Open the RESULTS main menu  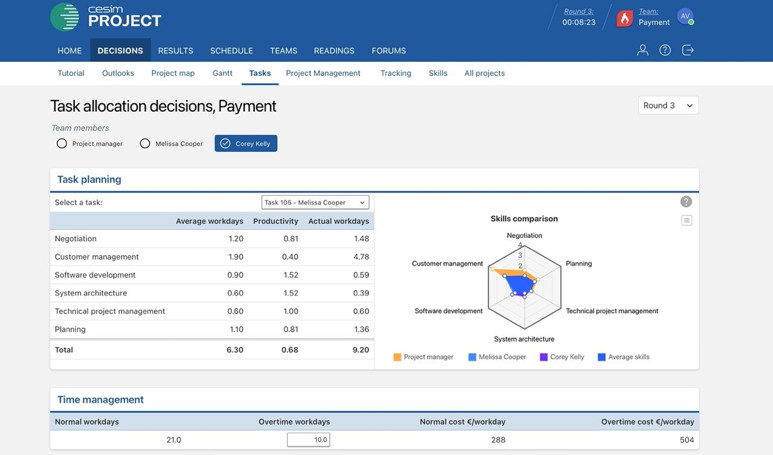[x=175, y=50]
